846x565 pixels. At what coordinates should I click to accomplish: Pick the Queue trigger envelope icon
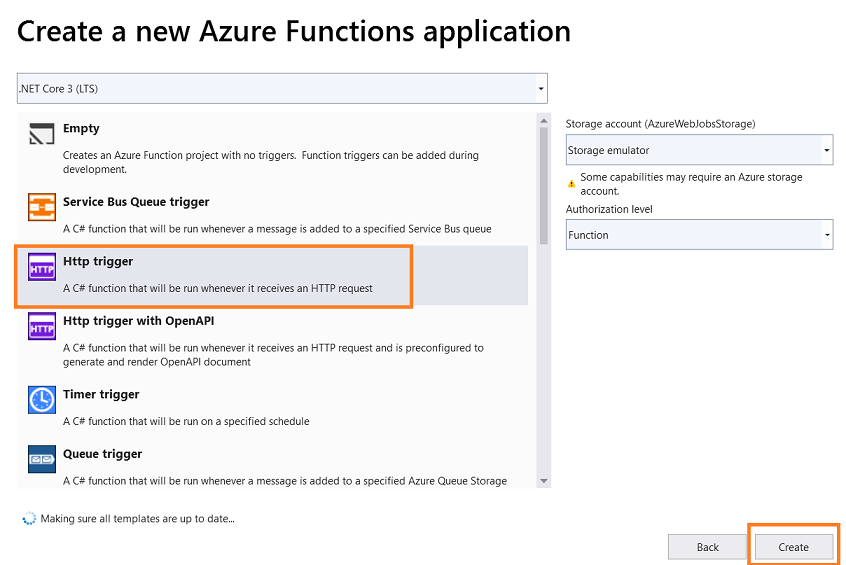(x=42, y=459)
